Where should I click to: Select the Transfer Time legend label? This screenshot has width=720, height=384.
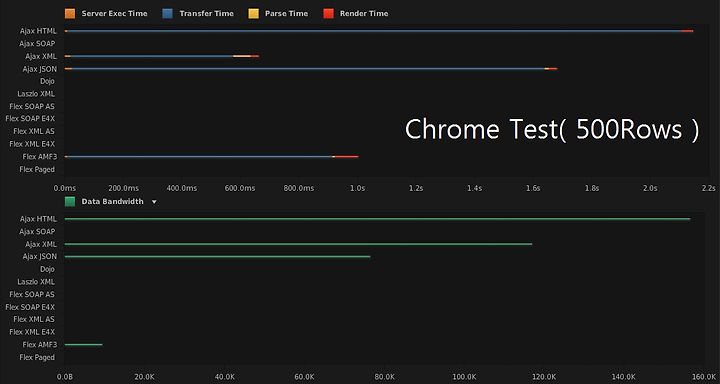click(207, 14)
